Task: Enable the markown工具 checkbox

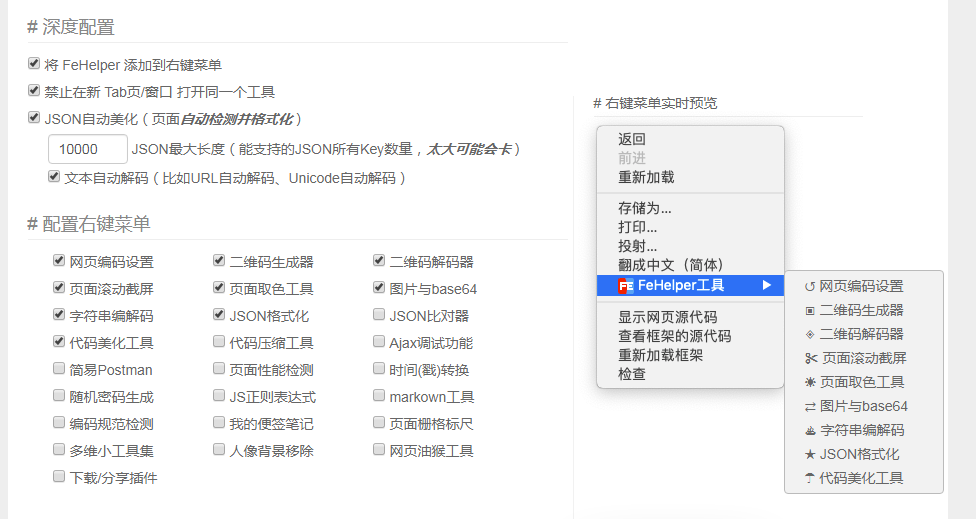Action: 379,395
